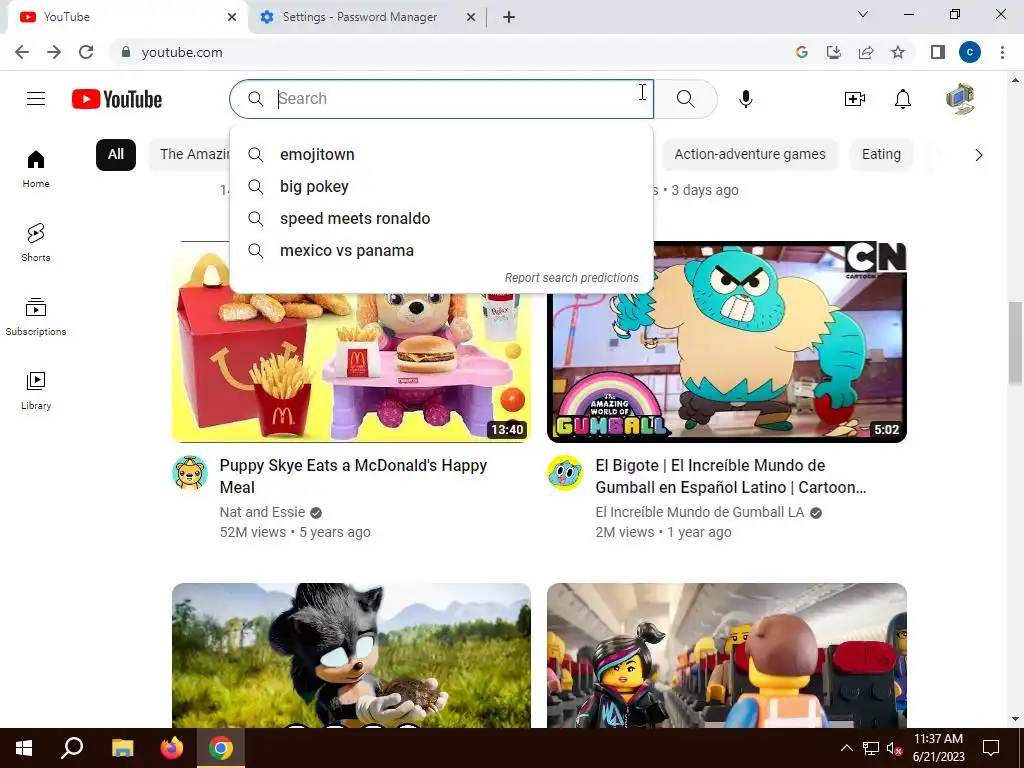Open the YouTube account avatar menu
Viewport: 1024px width, 768px height.
click(x=960, y=99)
